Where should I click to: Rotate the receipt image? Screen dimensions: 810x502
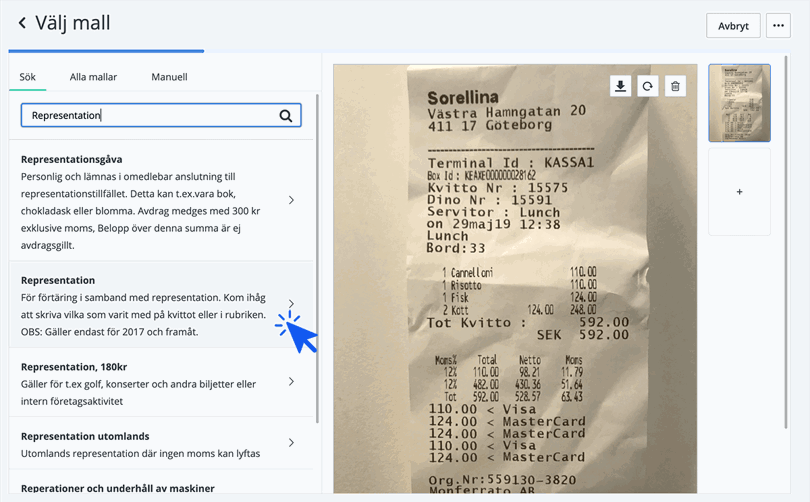coord(648,86)
